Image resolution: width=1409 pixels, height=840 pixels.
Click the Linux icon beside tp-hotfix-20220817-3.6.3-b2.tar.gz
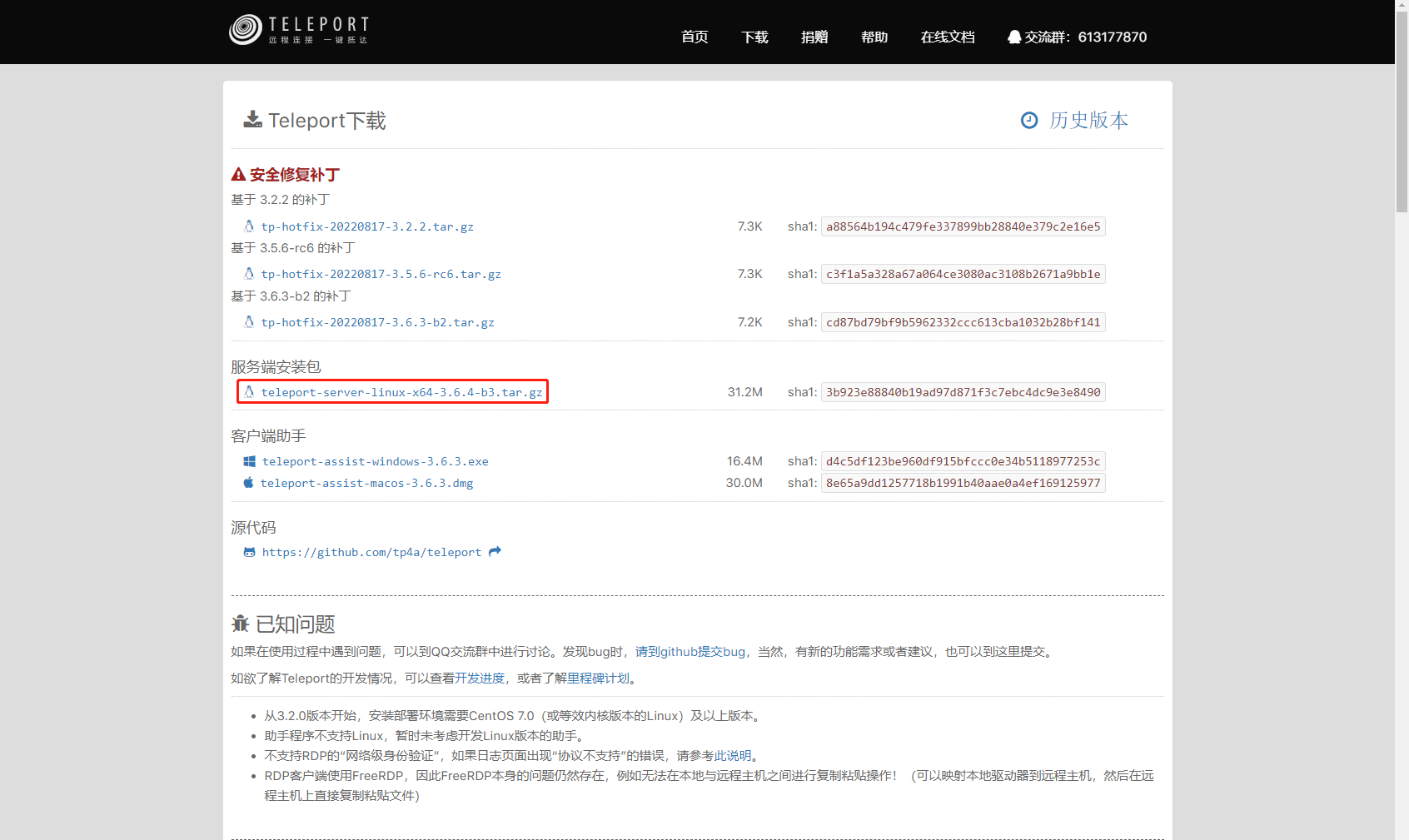248,321
